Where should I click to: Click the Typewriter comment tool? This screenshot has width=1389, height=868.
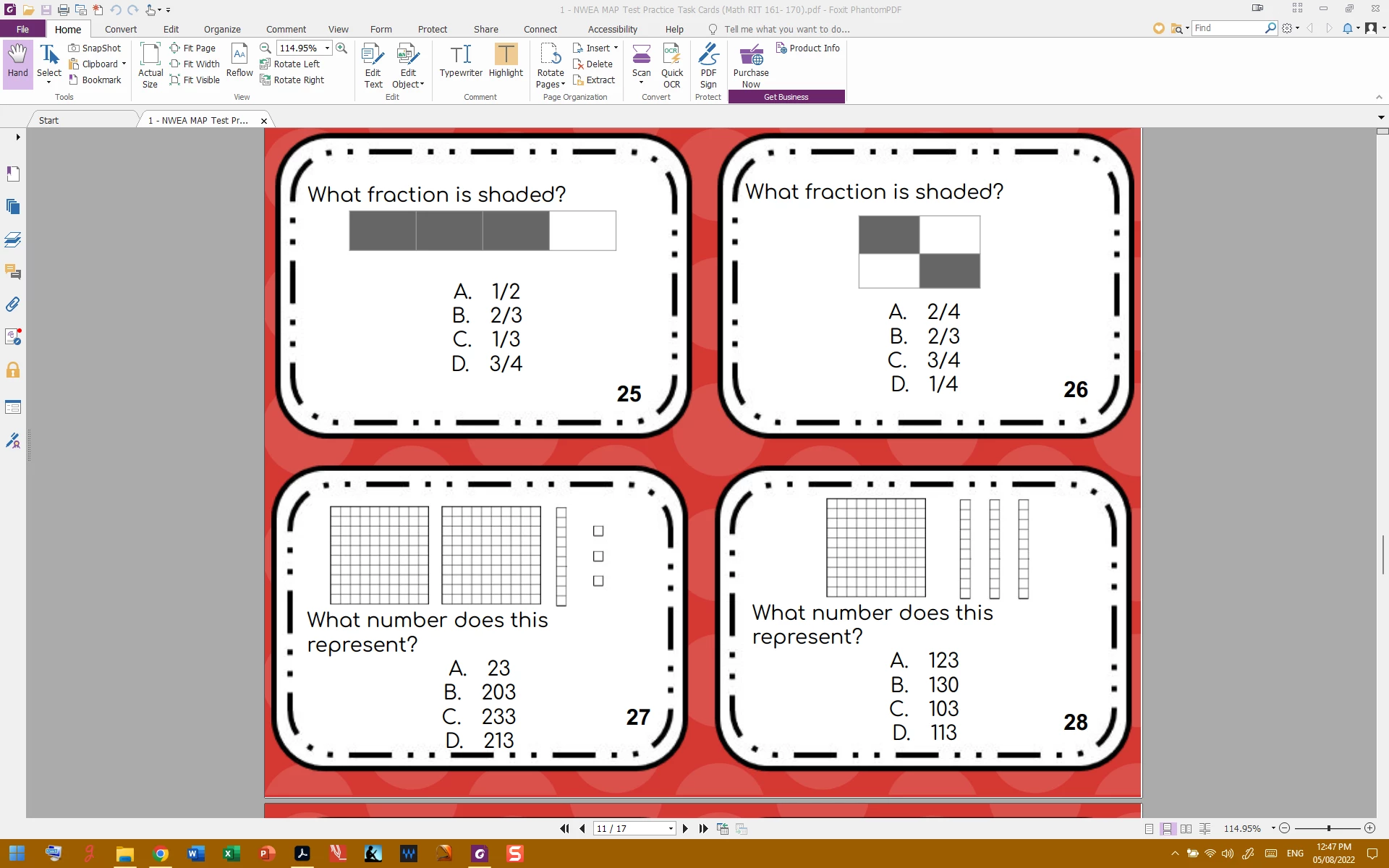point(461,61)
